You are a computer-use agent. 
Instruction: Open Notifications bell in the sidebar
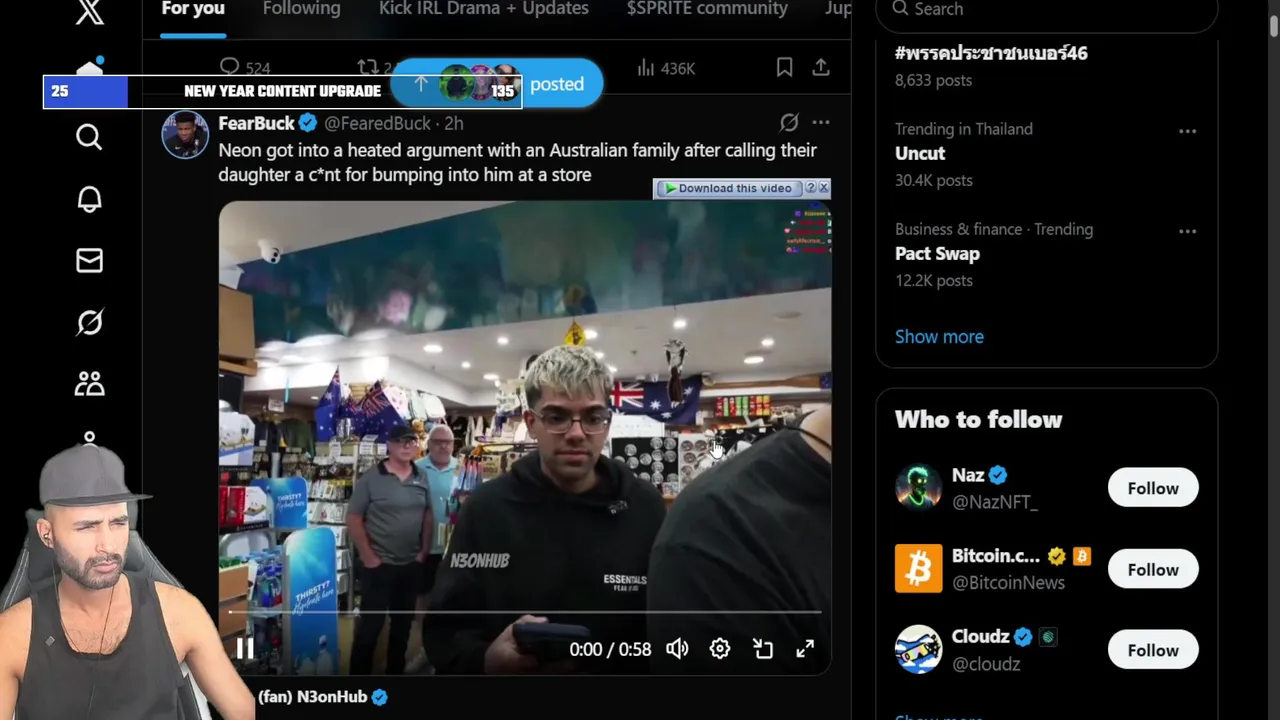(x=89, y=199)
